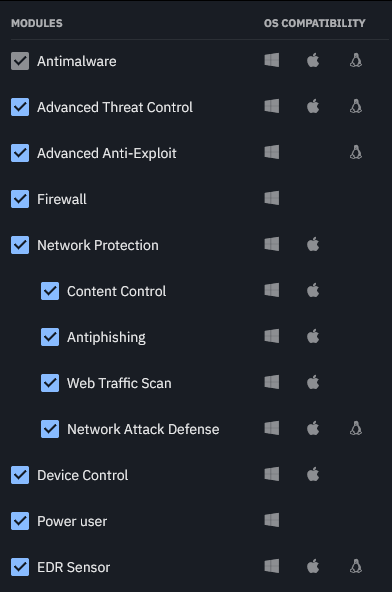Uncheck the EDR Sensor module

tap(20, 567)
